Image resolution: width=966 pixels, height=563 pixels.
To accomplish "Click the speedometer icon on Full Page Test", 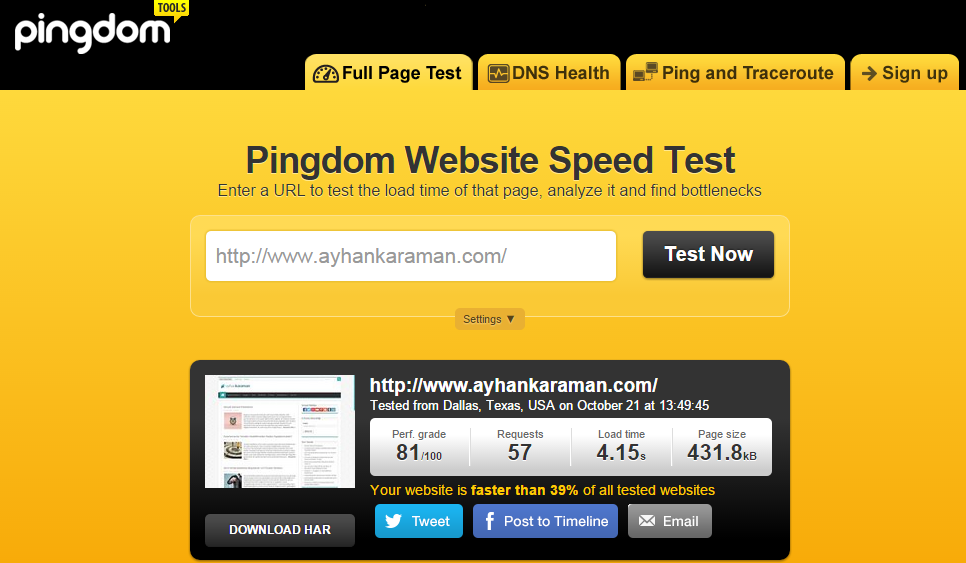I will coord(325,74).
